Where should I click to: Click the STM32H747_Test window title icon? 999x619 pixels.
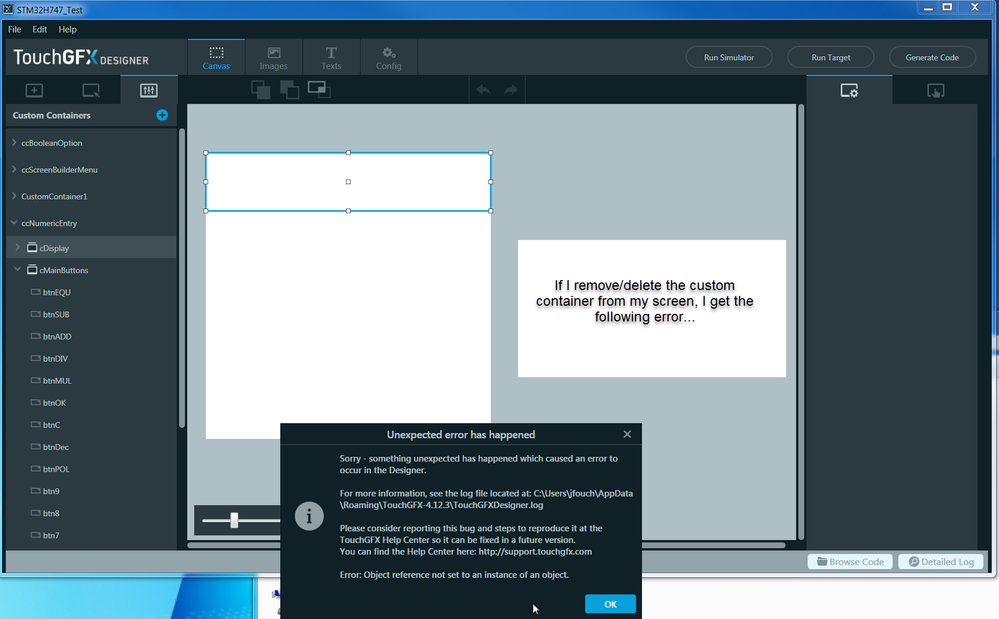pyautogui.click(x=8, y=9)
